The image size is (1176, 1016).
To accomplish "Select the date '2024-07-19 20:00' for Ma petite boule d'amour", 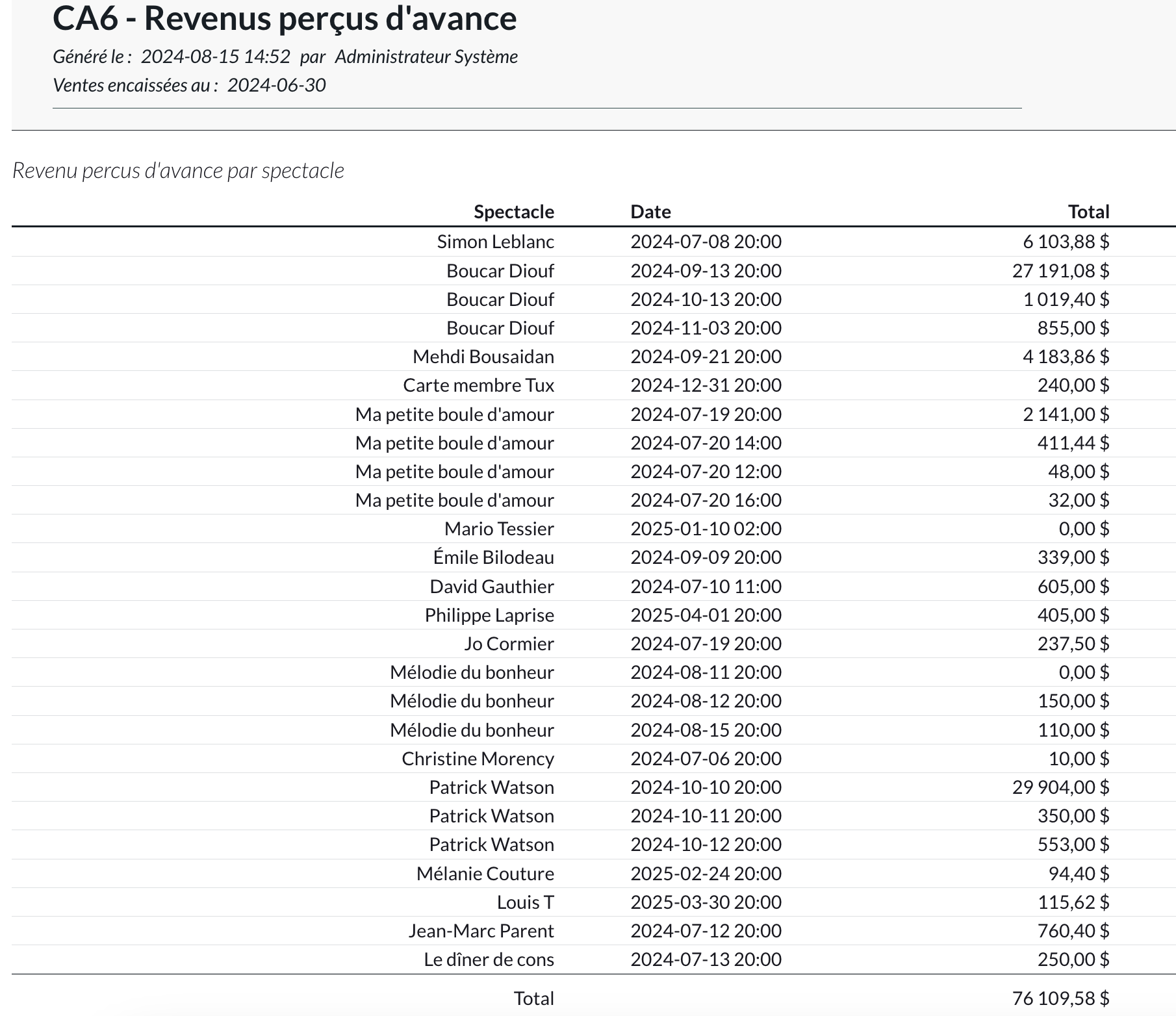I will (706, 414).
